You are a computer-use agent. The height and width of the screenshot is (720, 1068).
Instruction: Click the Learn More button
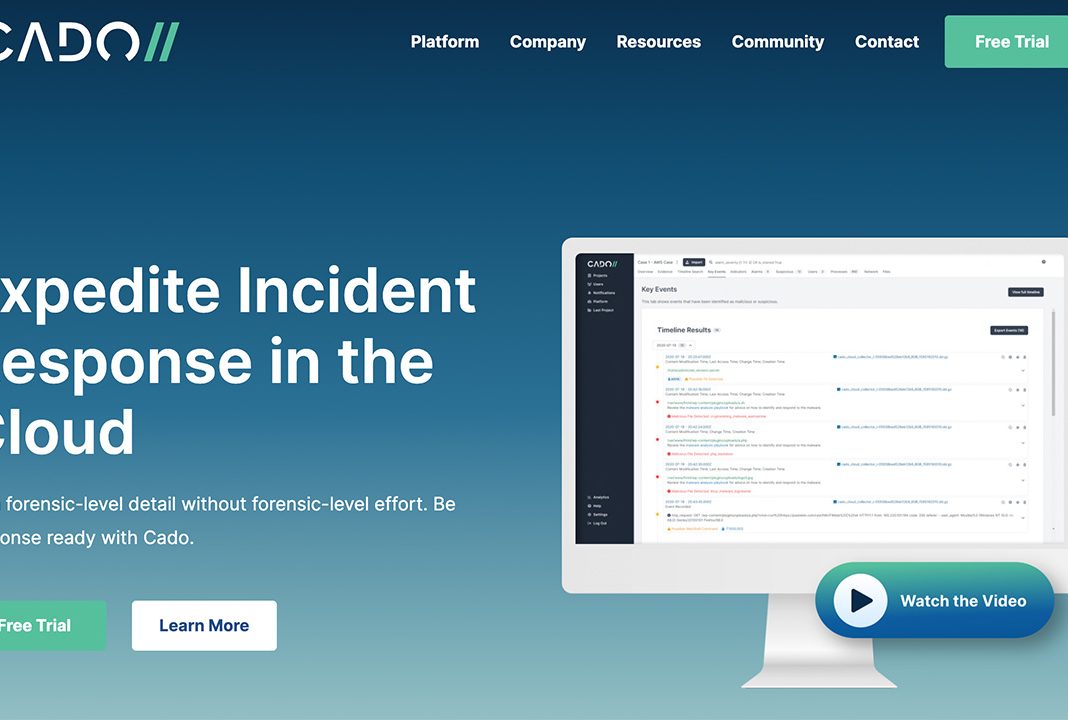point(204,625)
